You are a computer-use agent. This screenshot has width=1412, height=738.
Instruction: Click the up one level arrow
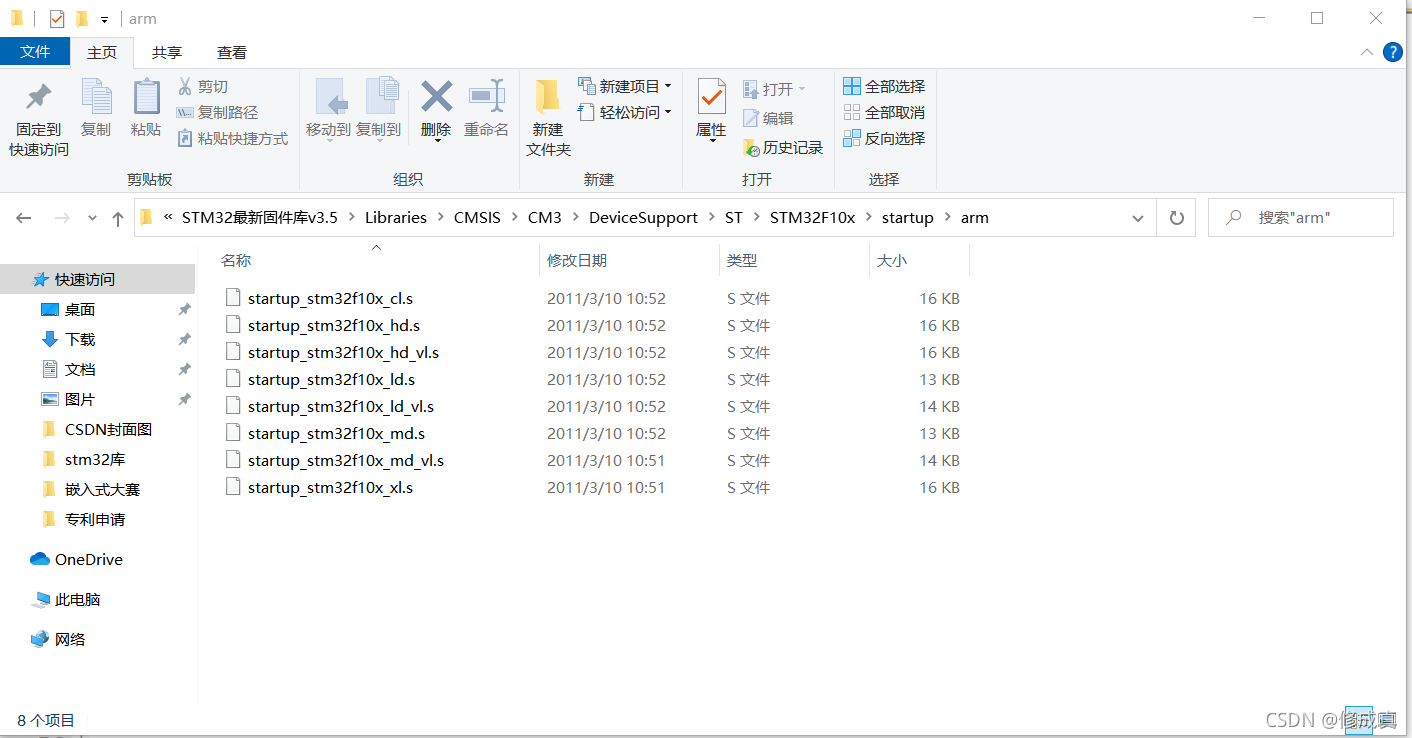(118, 218)
